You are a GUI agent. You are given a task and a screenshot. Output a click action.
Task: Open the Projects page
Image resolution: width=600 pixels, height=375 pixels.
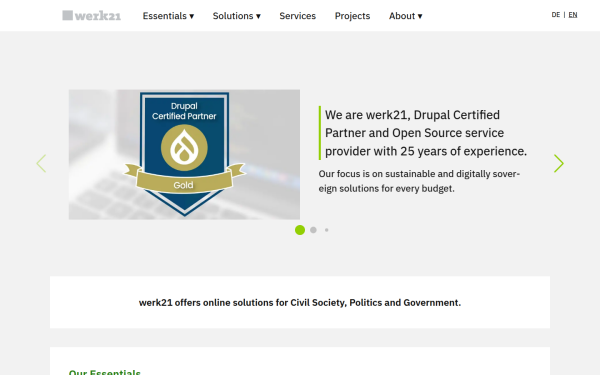tap(352, 16)
